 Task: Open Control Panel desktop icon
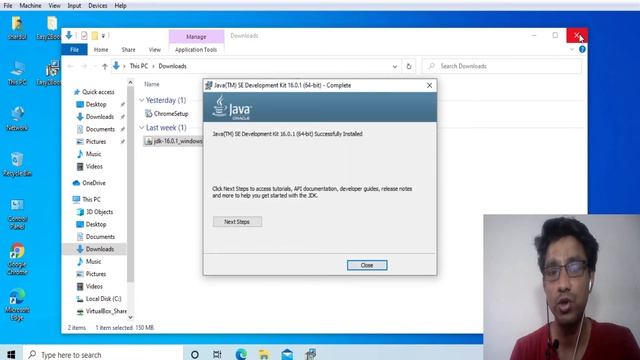(x=17, y=214)
